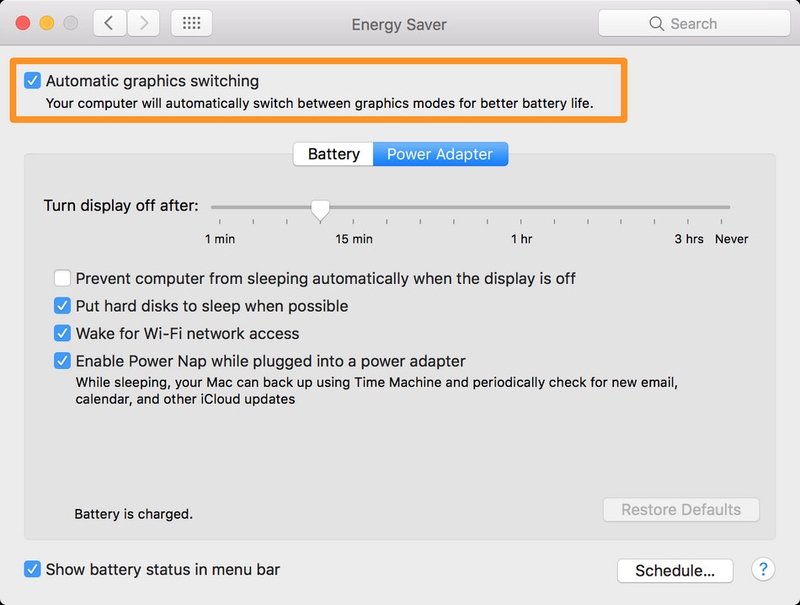The height and width of the screenshot is (605, 800).
Task: Switch to the Battery tab
Action: 333,154
